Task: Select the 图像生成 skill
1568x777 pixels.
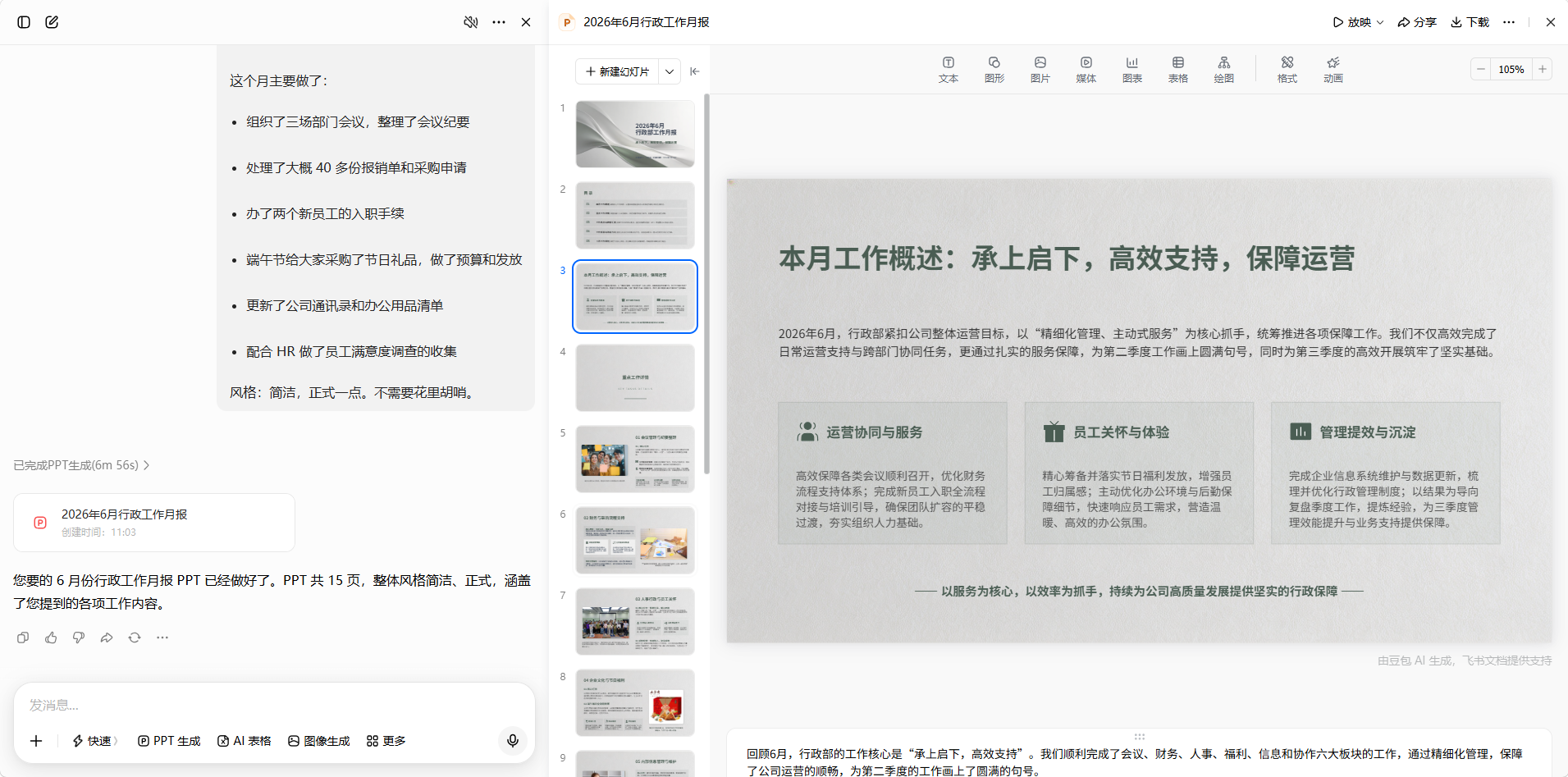Action: click(x=319, y=741)
